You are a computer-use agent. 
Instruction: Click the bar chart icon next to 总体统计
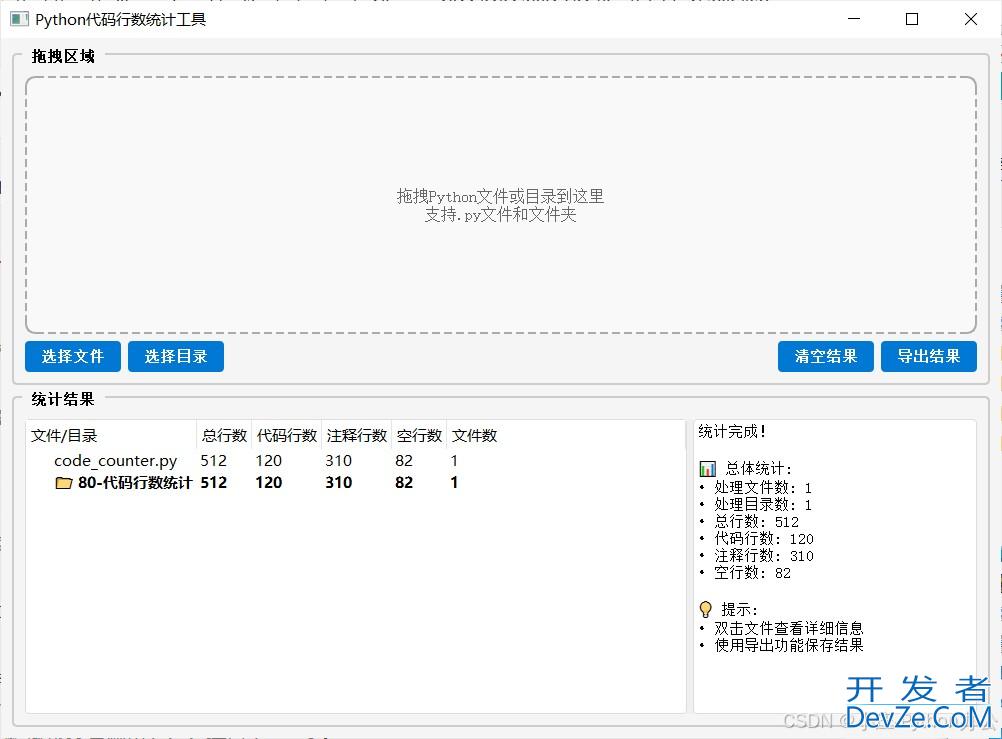click(707, 468)
